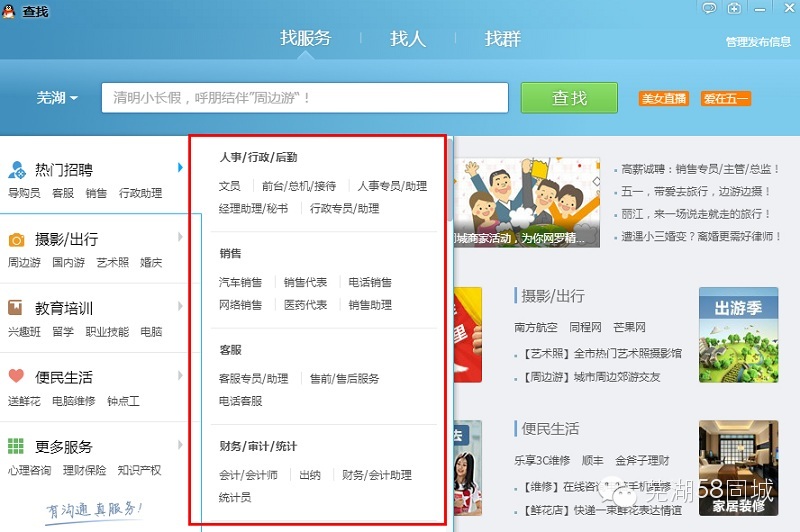Click into the search text field

305,98
